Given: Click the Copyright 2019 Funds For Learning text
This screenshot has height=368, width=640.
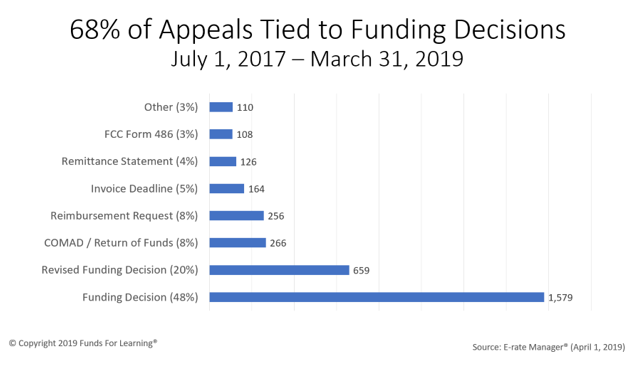Looking at the screenshot, I should pos(83,343).
